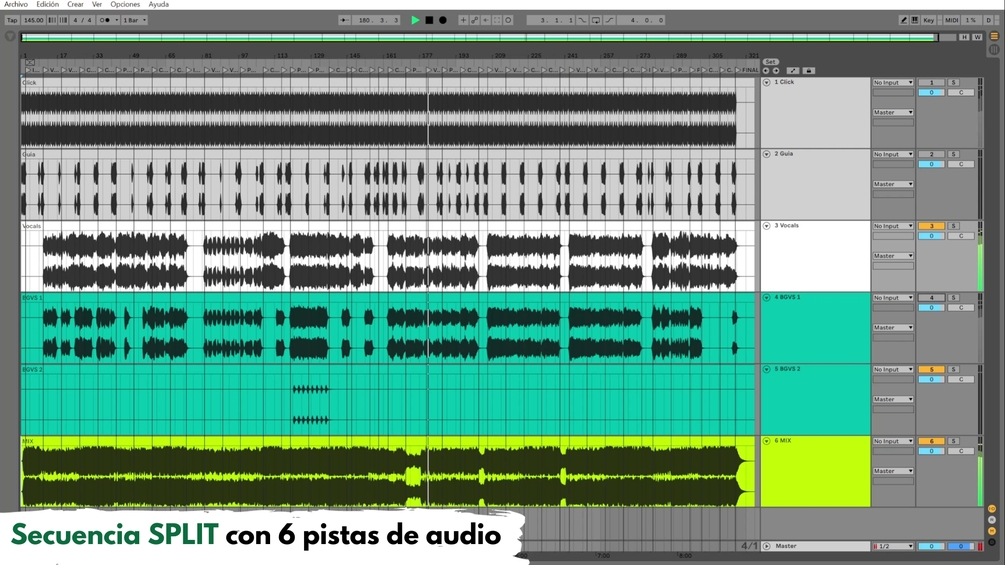1005x565 pixels.
Task: Click the D disk overload indicator
Action: point(988,20)
